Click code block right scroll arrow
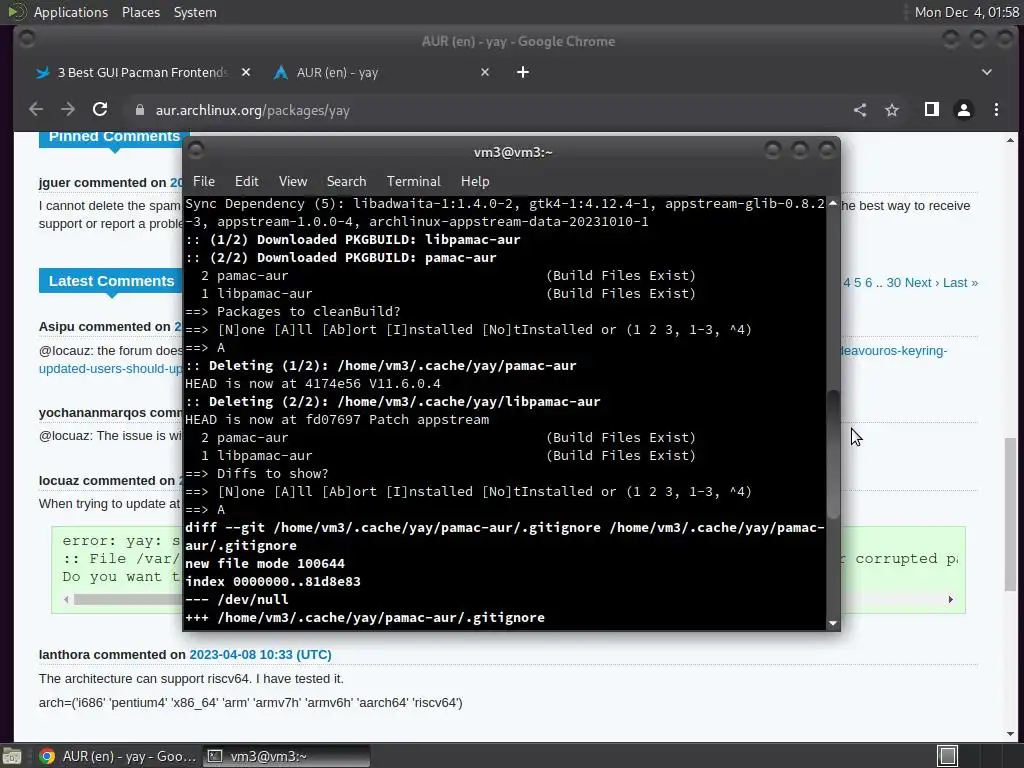Screen dimensions: 1024x768 click(951, 600)
